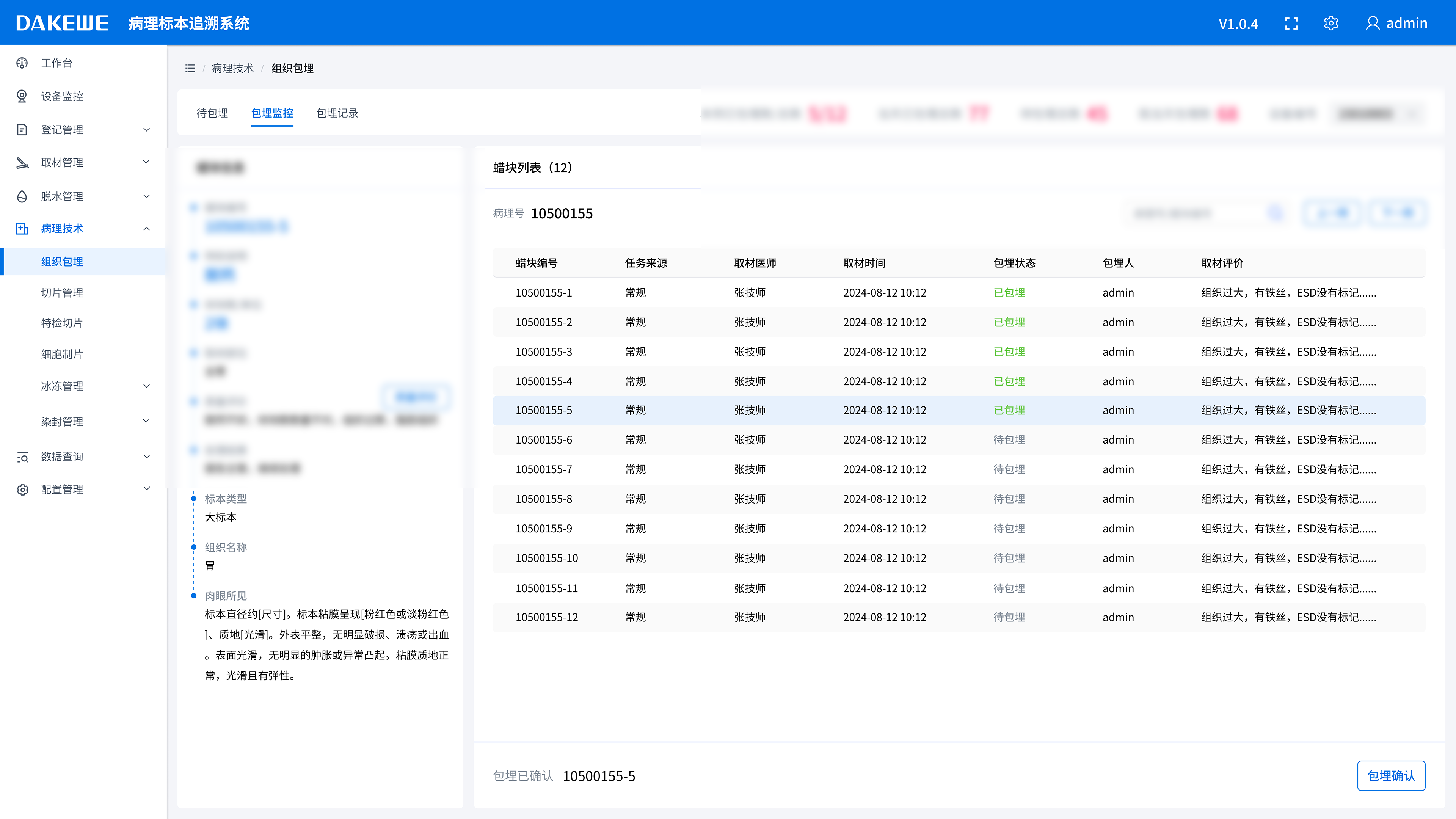Open settings gear icon in top bar
The width and height of the screenshot is (1456, 819).
tap(1331, 23)
